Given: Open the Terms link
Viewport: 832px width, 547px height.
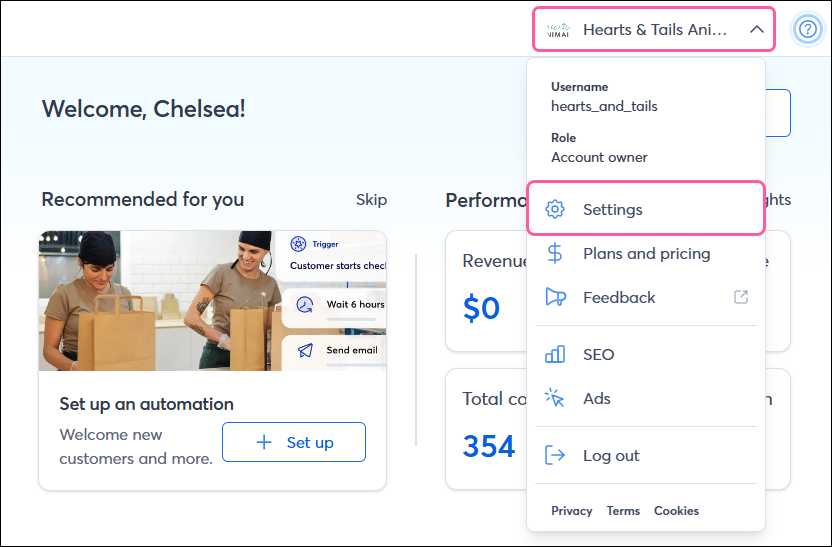Looking at the screenshot, I should point(623,510).
